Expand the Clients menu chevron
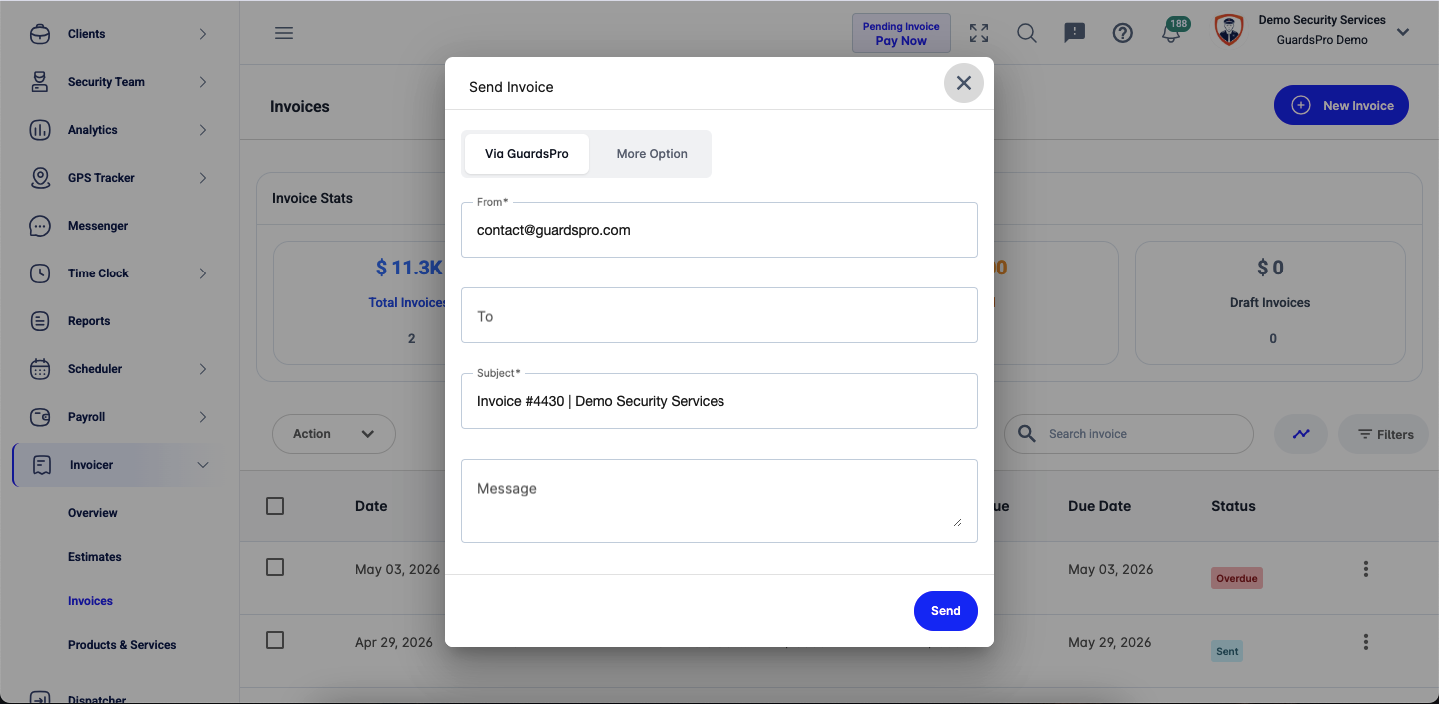This screenshot has width=1439, height=704. (203, 34)
